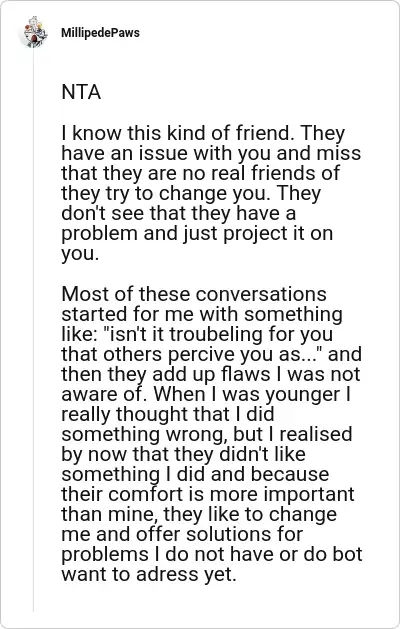Click the line "than mine, they like to change"
The width and height of the screenshot is (400, 629).
click(199, 514)
